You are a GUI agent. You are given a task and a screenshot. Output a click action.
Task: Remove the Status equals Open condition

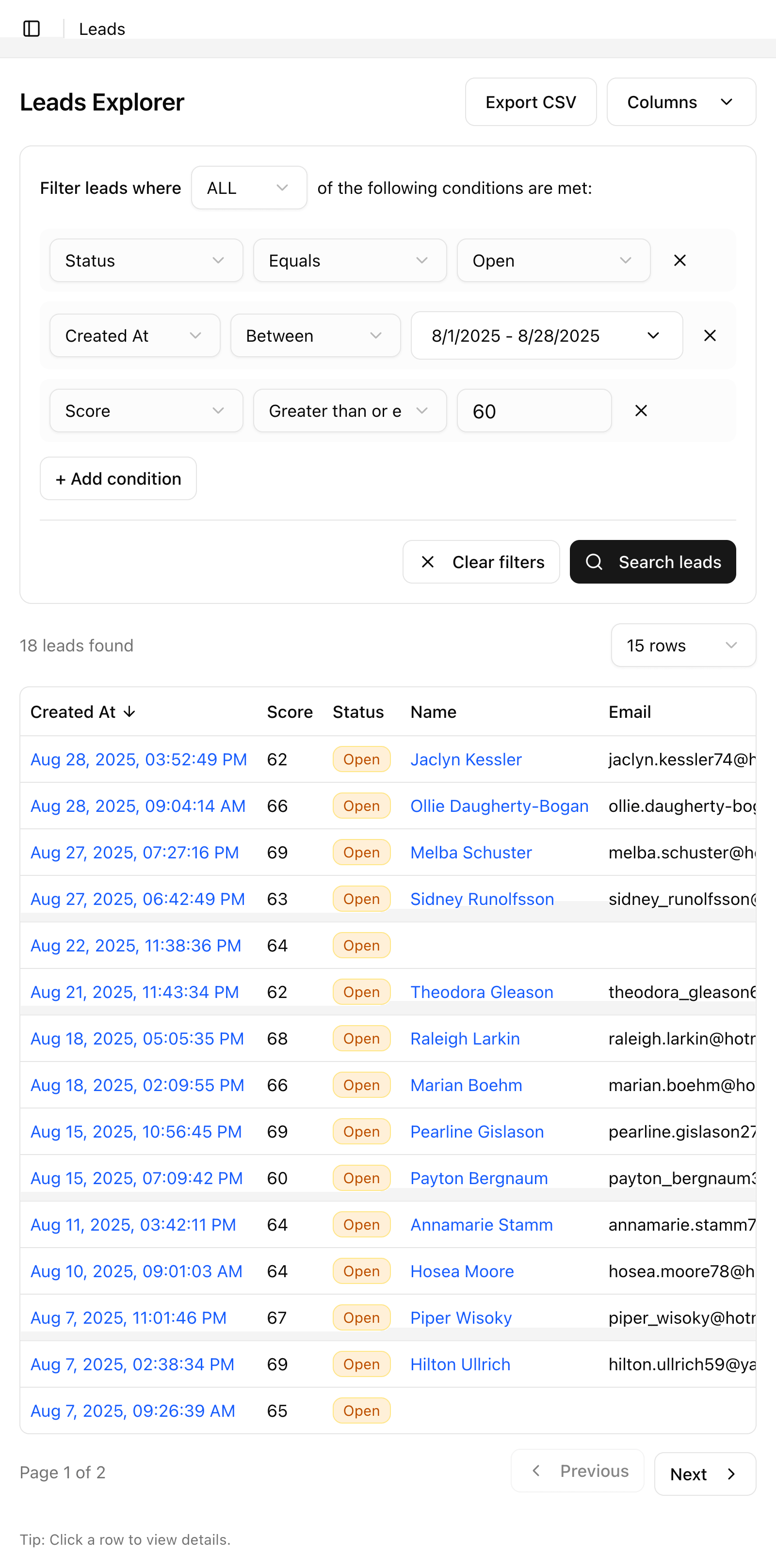[680, 260]
